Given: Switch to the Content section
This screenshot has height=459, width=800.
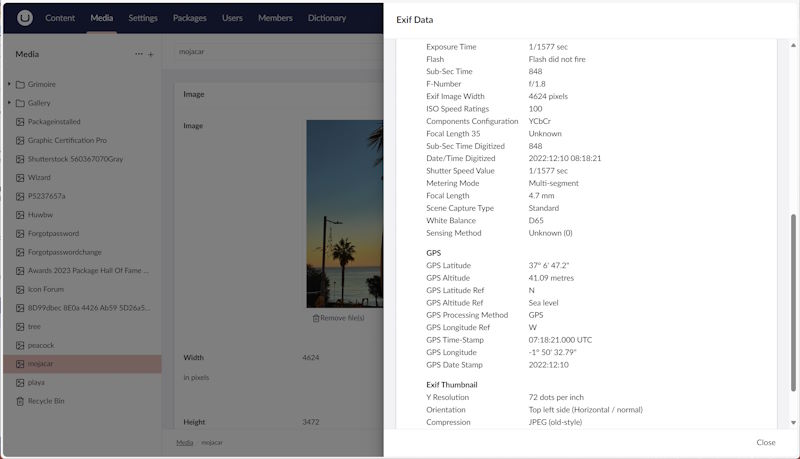Looking at the screenshot, I should (60, 18).
